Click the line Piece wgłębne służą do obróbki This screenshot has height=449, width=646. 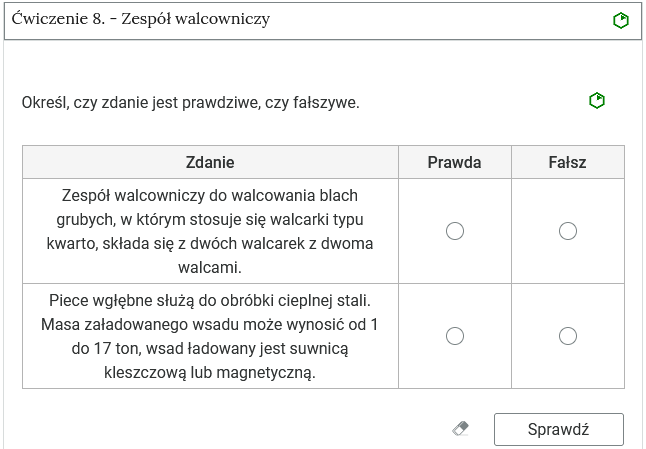pos(210,300)
